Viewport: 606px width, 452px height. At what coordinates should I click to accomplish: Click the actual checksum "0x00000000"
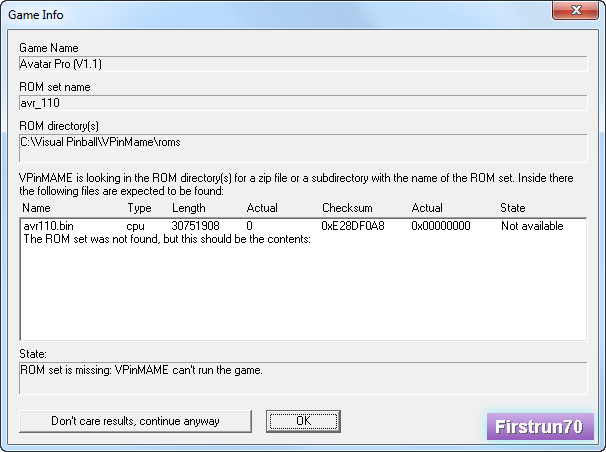pos(441,226)
